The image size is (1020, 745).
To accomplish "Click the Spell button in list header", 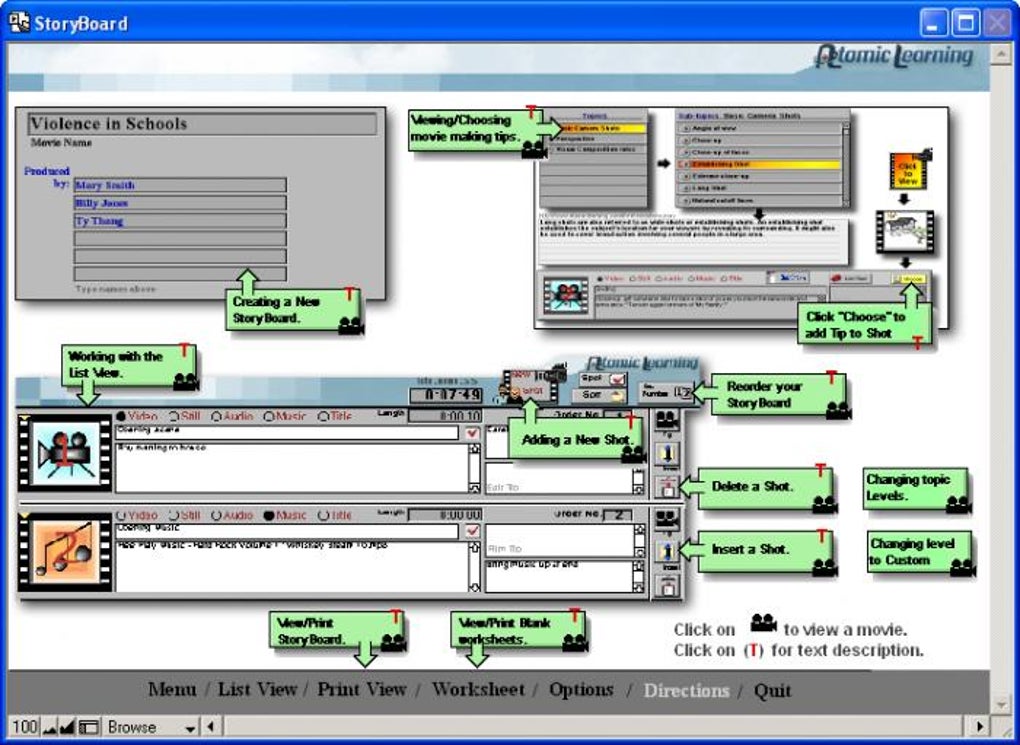I will pyautogui.click(x=603, y=379).
